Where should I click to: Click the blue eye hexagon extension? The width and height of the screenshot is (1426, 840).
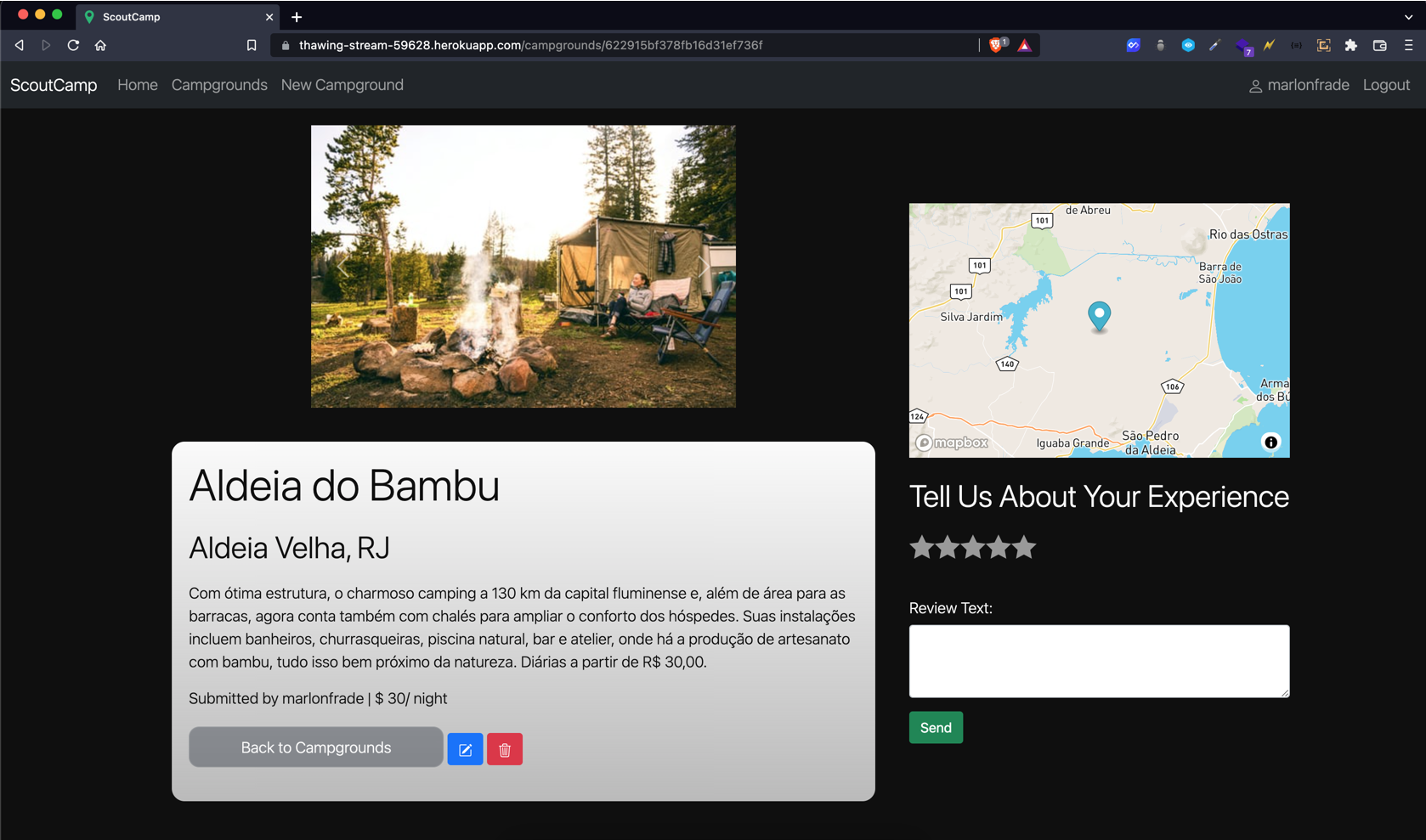(1187, 45)
